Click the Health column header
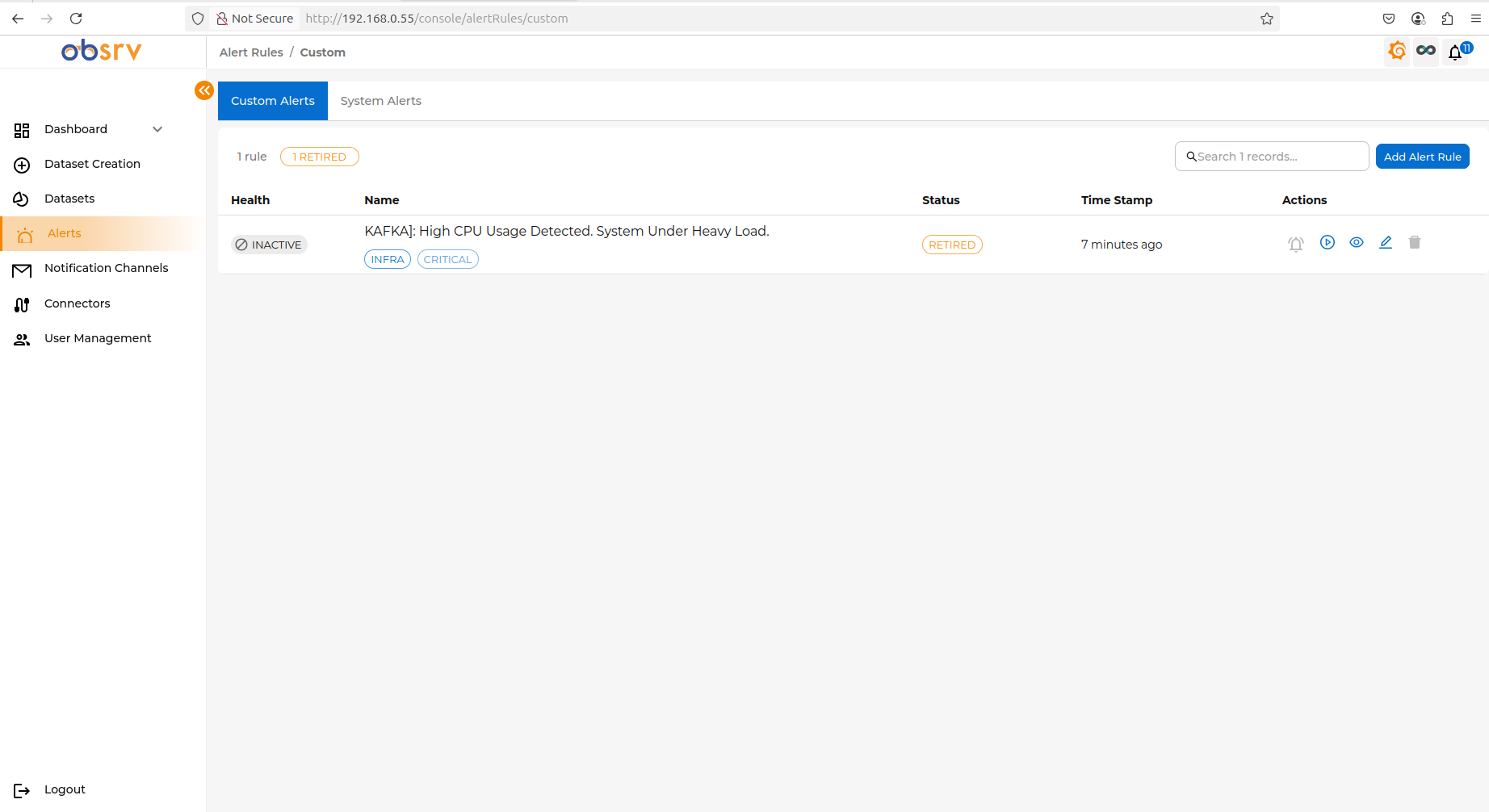Screen dimensions: 1489x812 click(x=250, y=200)
